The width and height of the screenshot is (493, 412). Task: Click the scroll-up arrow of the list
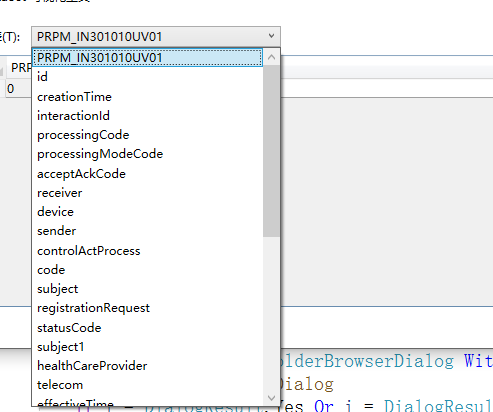coord(271,57)
